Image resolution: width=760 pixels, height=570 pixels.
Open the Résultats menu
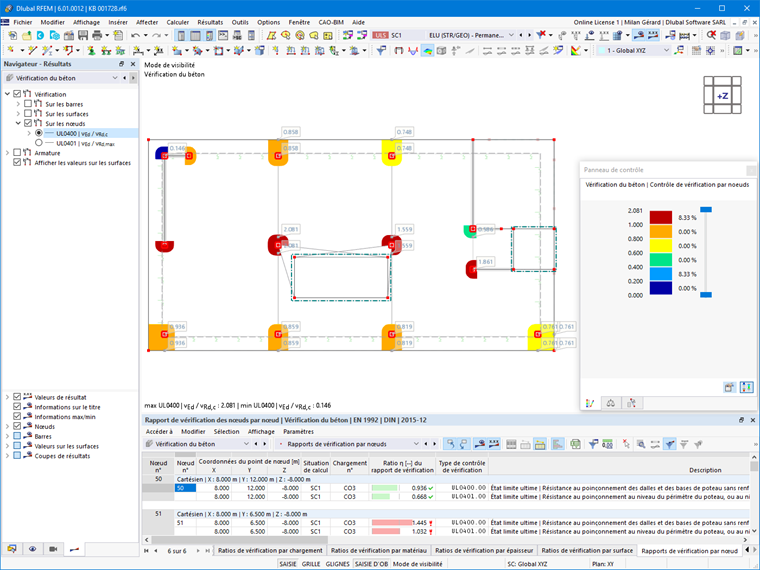(210, 22)
